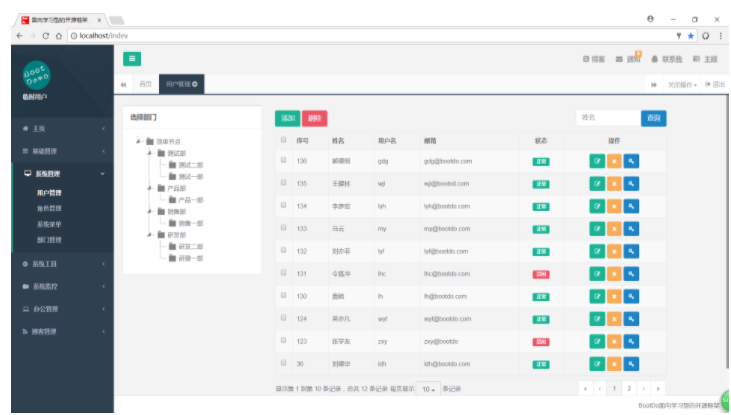Open the 主页 sidebar menu
Viewport: 731px width, 415px height.
click(x=62, y=129)
